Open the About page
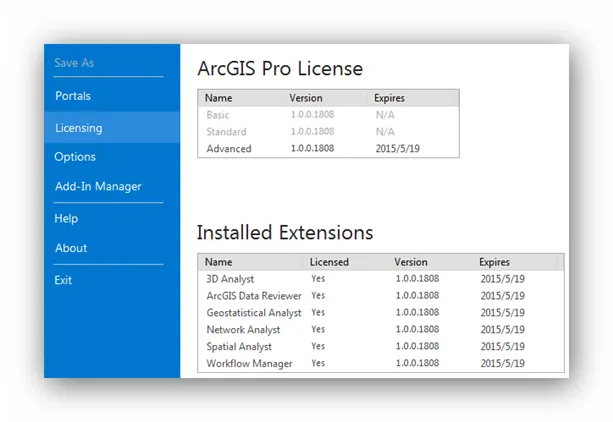613x422 pixels. [x=71, y=248]
